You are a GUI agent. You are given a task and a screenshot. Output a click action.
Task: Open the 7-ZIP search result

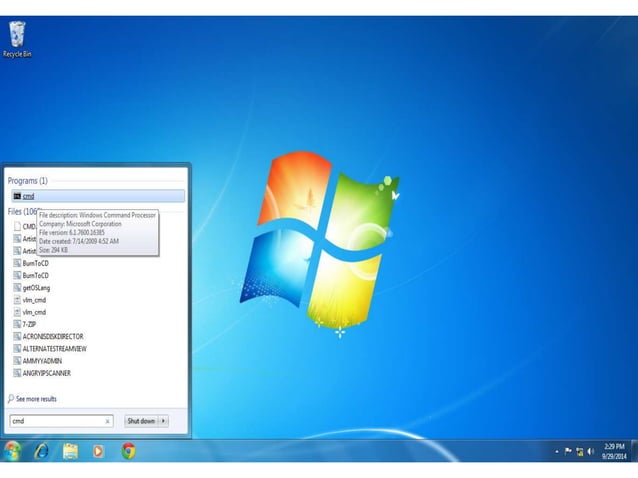25,324
